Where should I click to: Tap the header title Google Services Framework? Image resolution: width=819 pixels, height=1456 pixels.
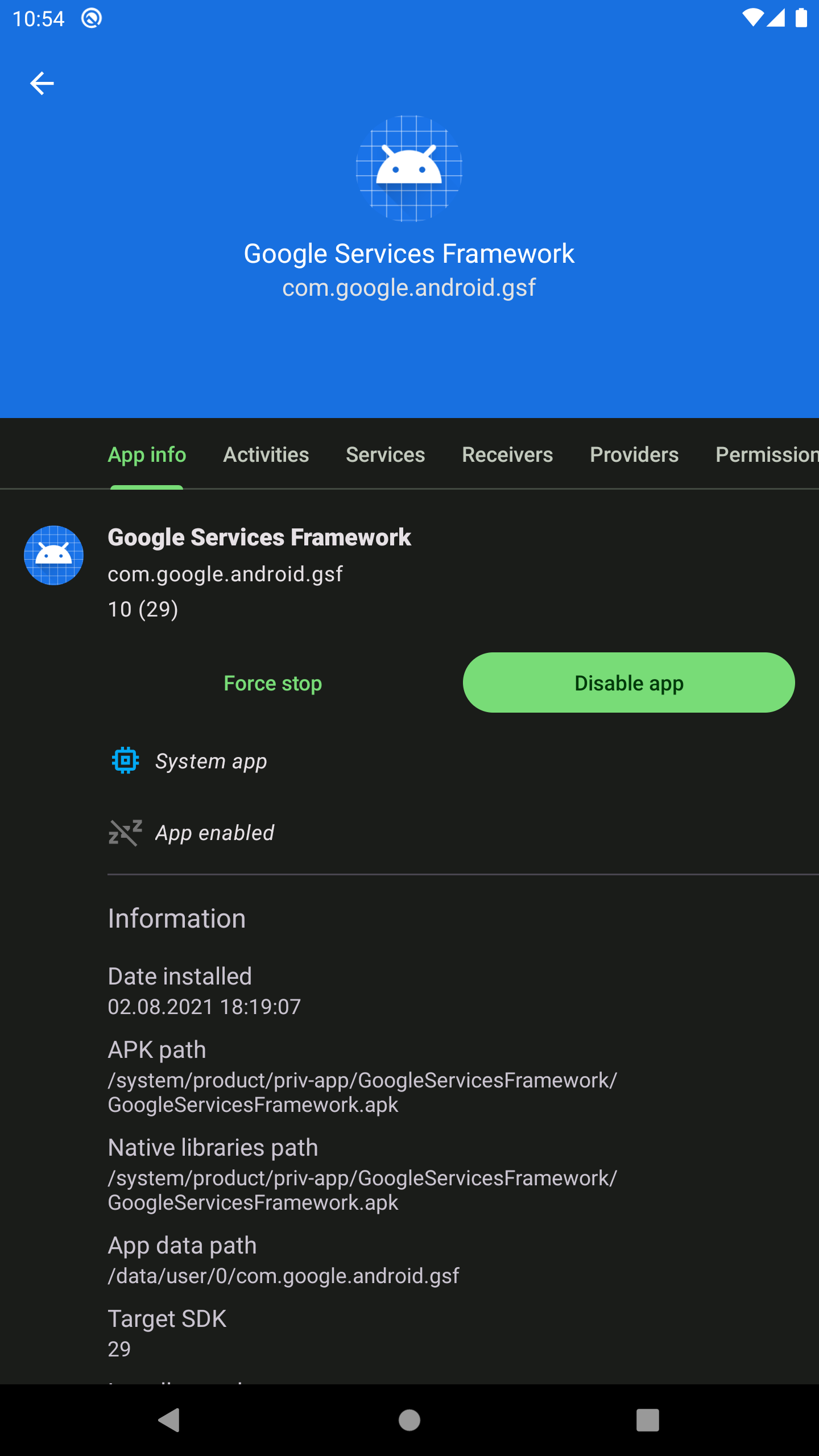(x=409, y=254)
